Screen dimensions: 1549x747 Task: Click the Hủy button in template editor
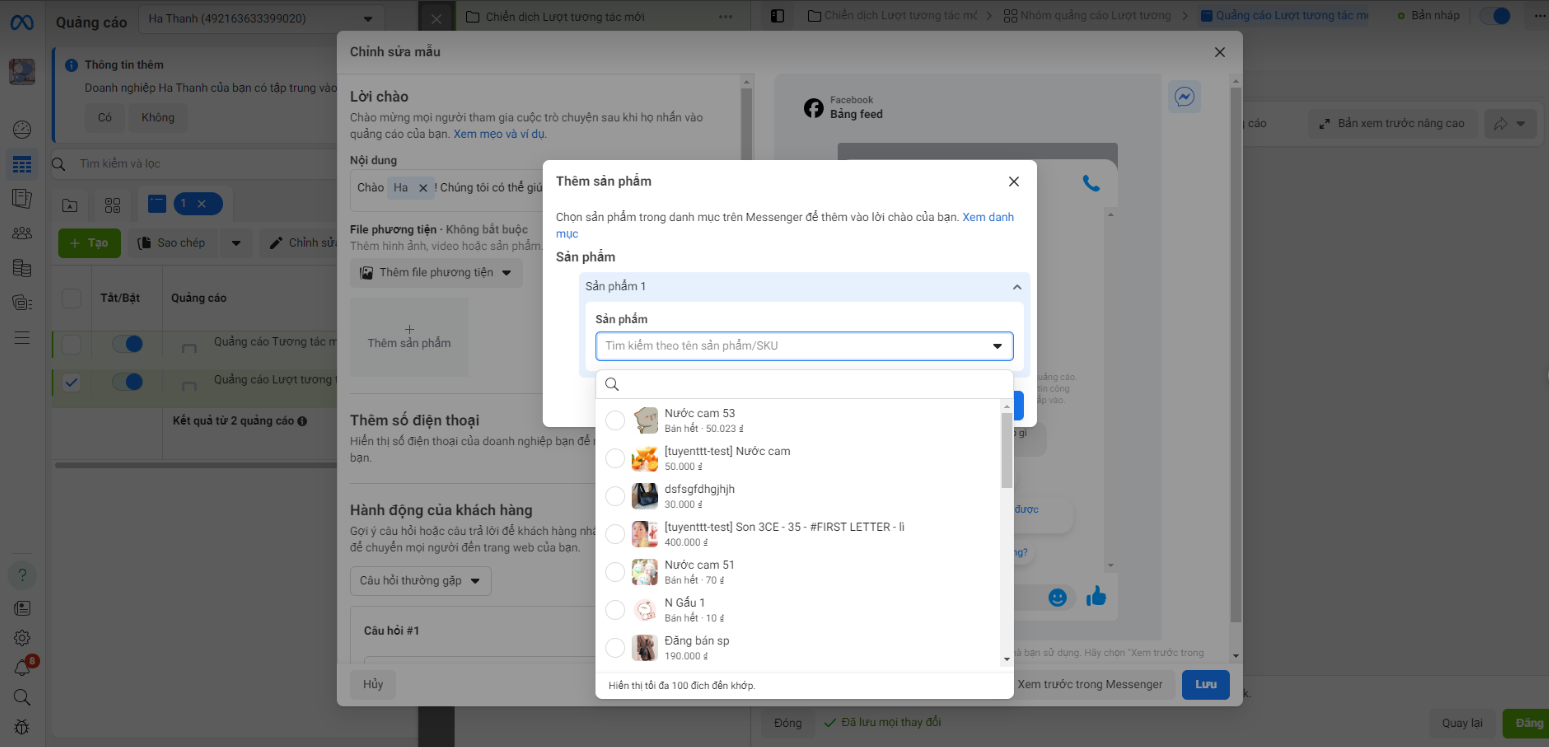(x=373, y=685)
